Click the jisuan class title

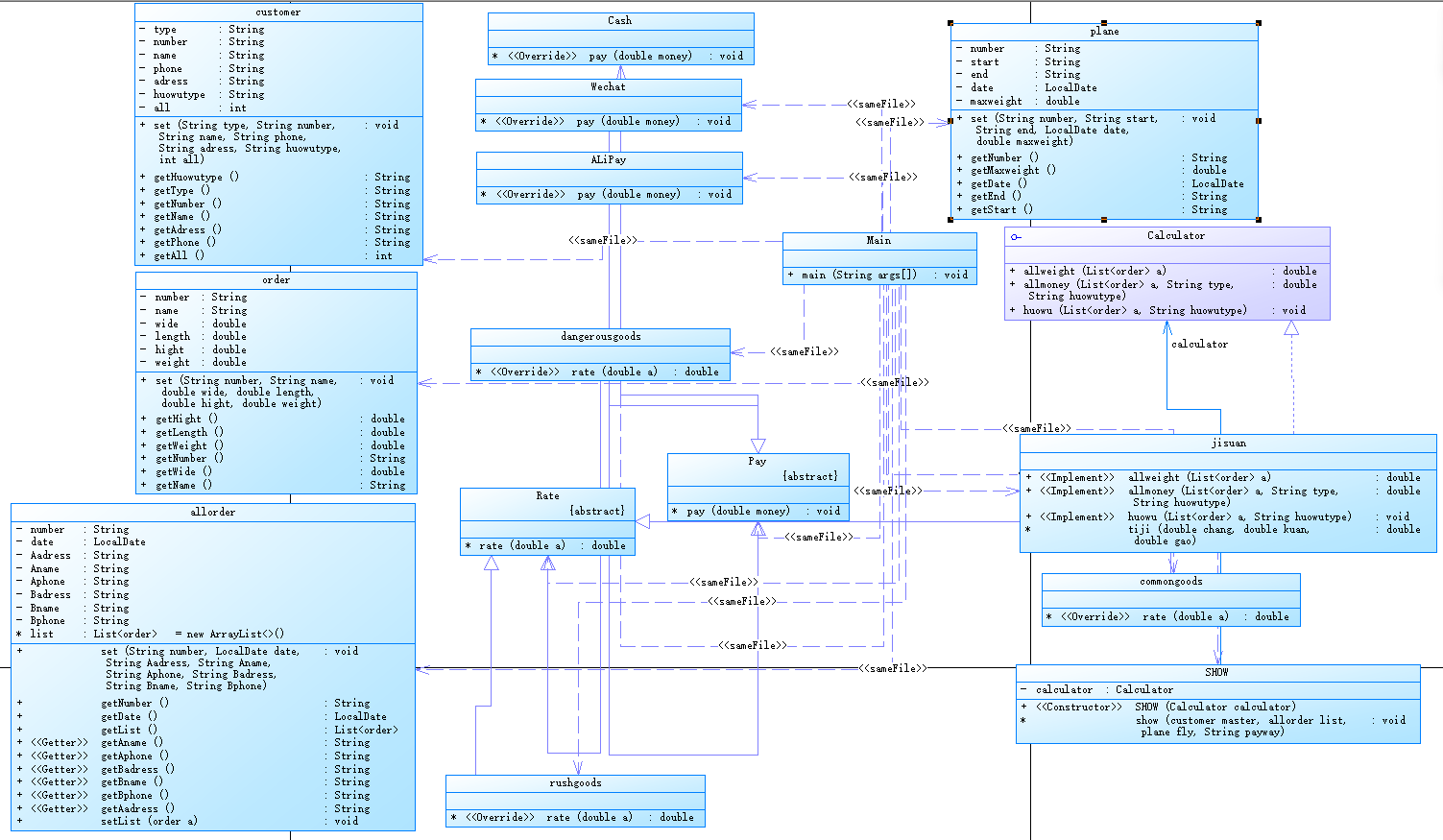[1229, 443]
